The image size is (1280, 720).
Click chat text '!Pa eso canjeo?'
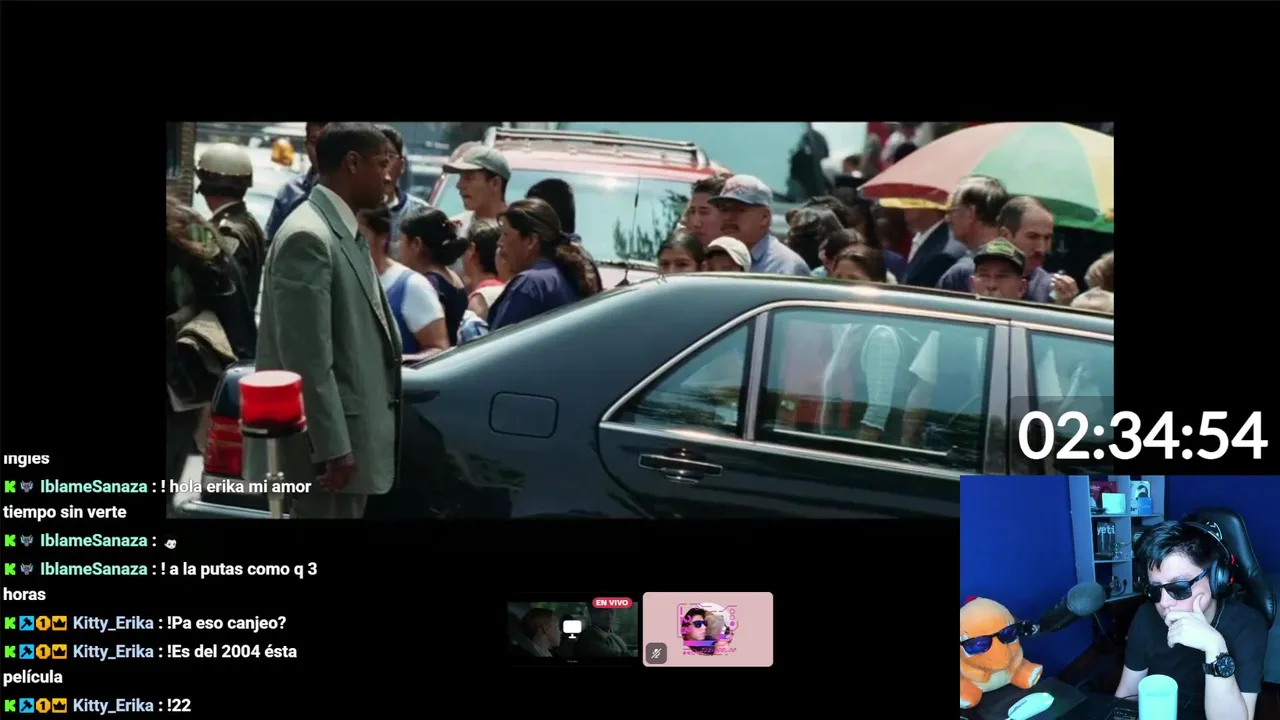point(227,623)
